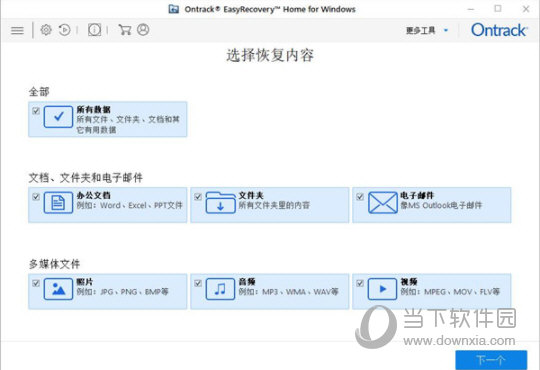Click the app icon in title bar

click(174, 9)
